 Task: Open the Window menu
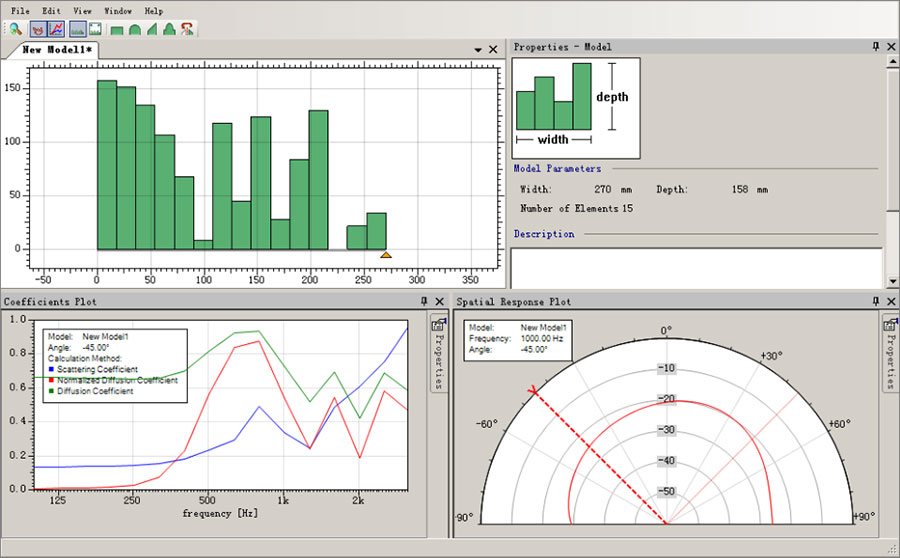click(117, 10)
